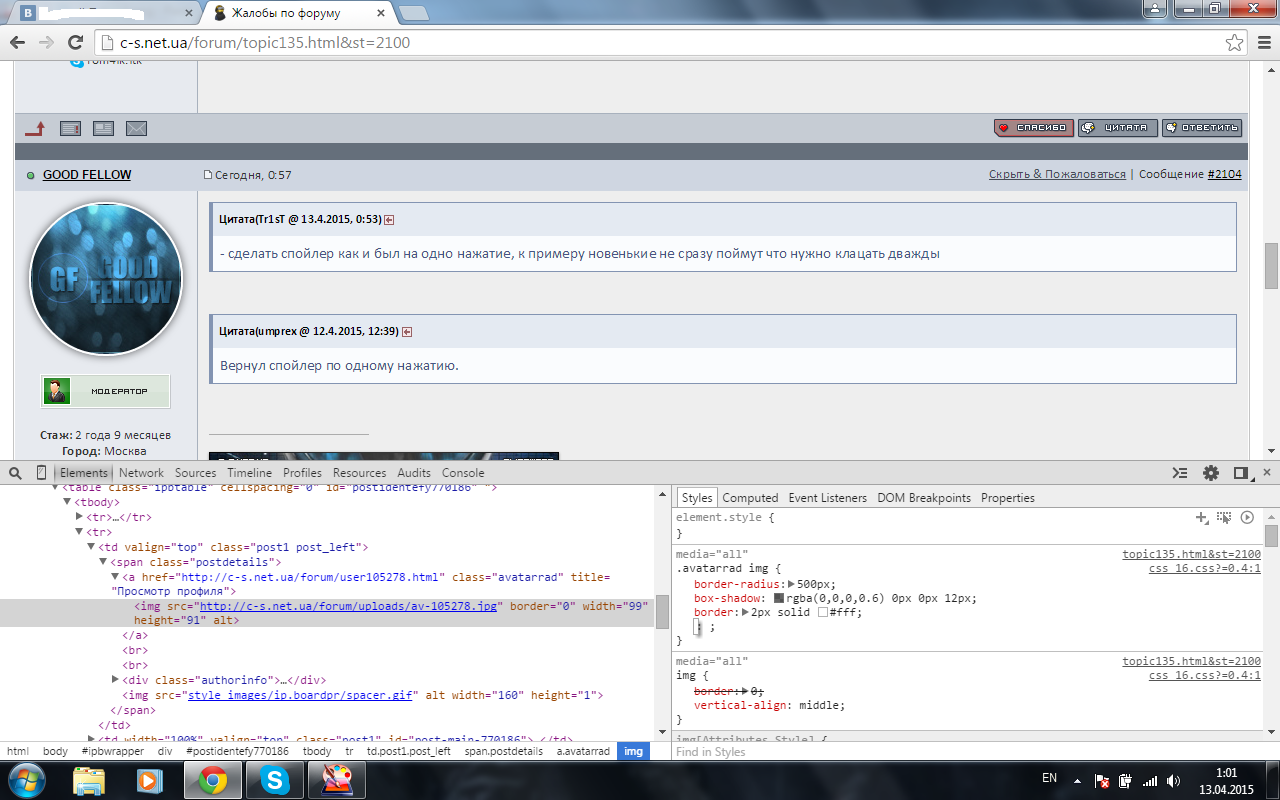Expand border-radius property triangle
The width and height of the screenshot is (1280, 800).
(x=792, y=584)
